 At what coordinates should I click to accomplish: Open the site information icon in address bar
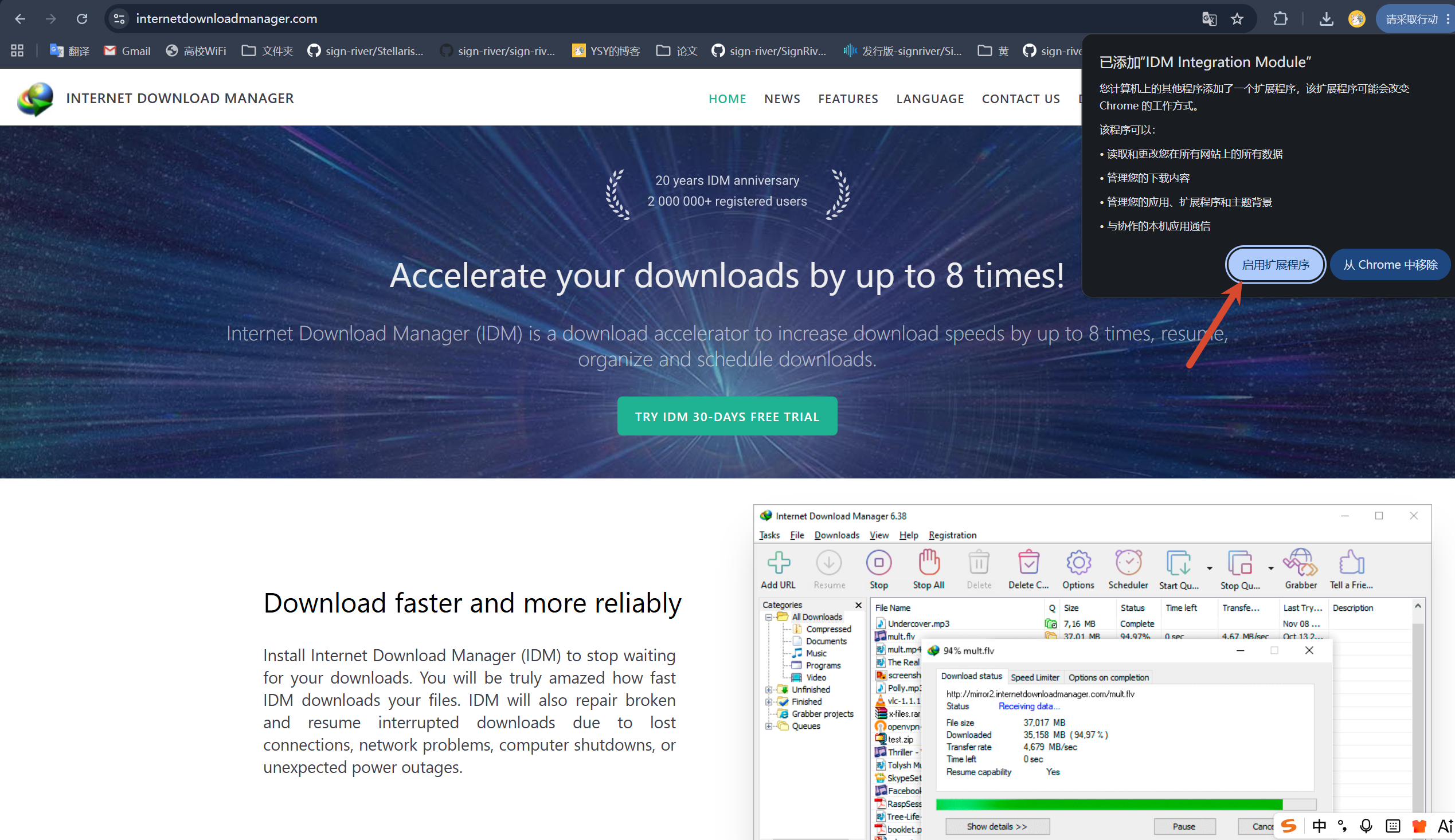pos(119,18)
